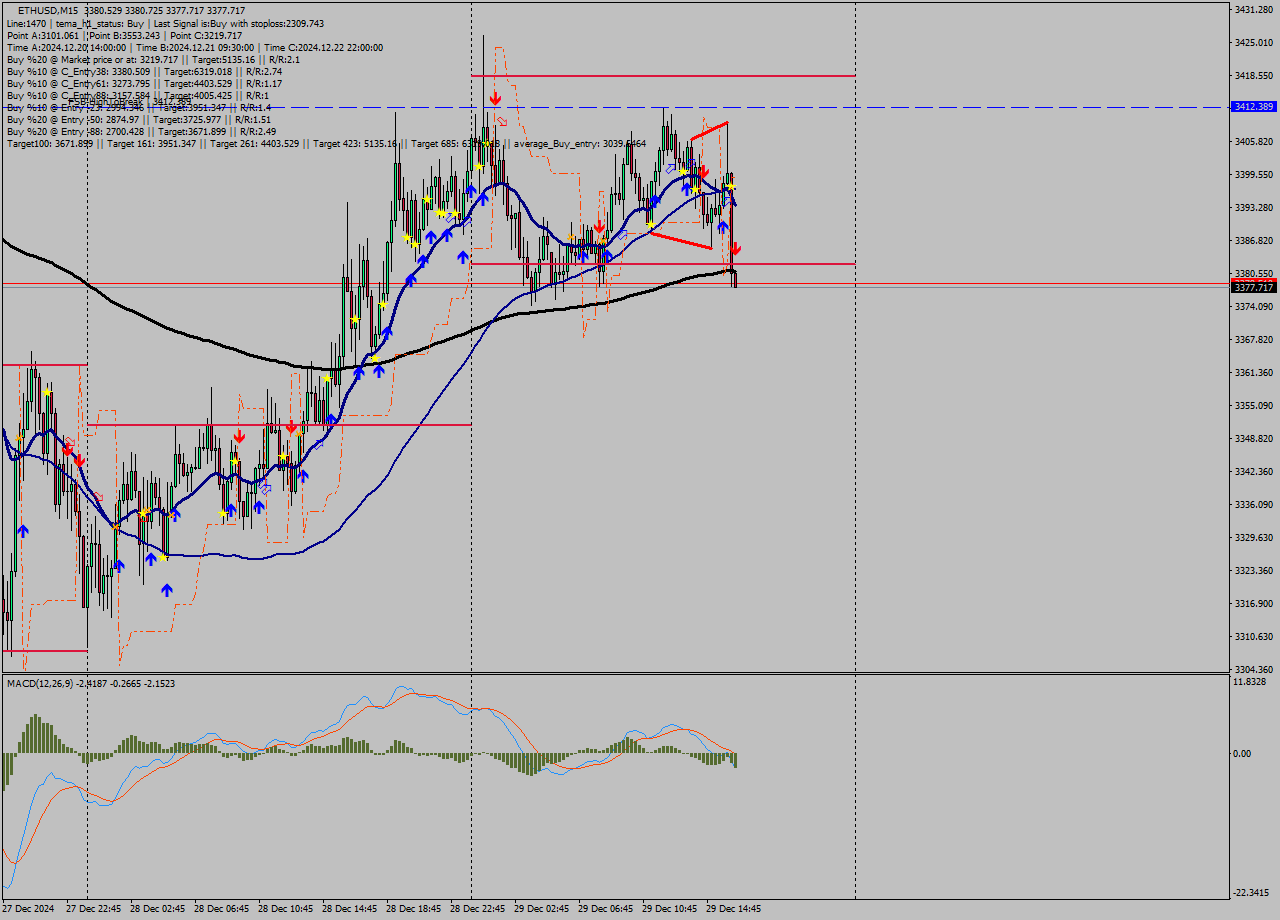Click the '29 Dec 14:45' time label
This screenshot has height=920, width=1280.
click(x=733, y=909)
